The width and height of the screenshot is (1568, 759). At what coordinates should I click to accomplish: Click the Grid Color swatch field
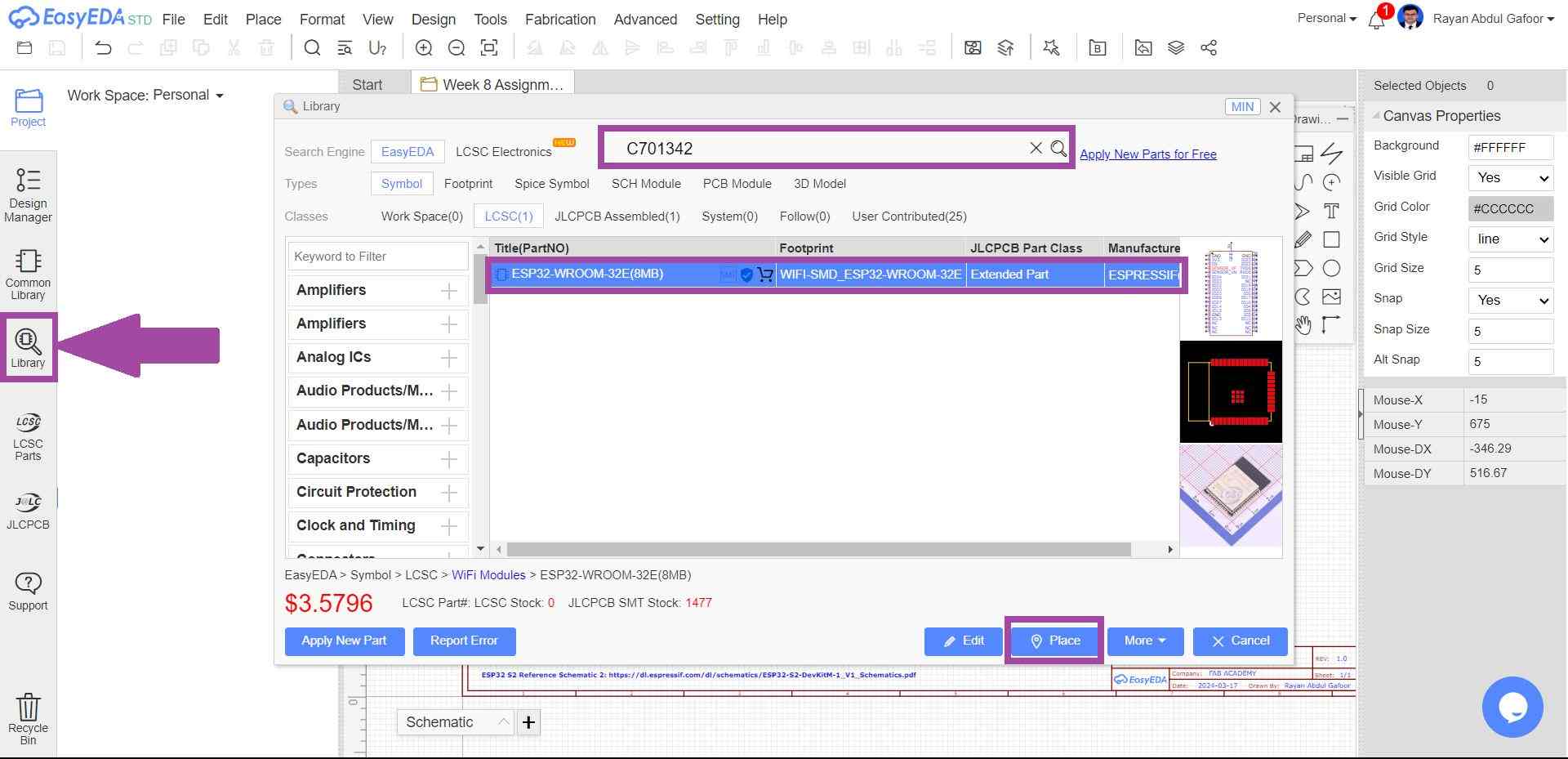[x=1510, y=208]
